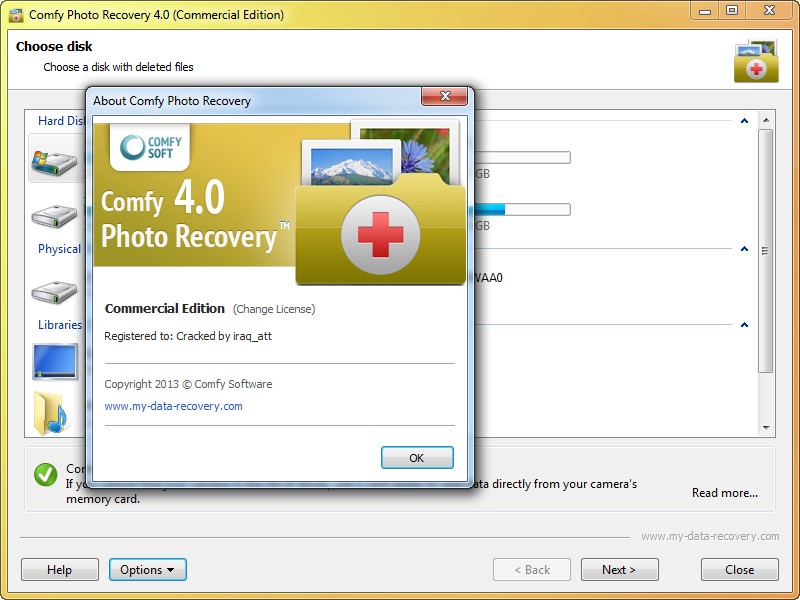This screenshot has width=800, height=600.
Task: Select the Music folder library icon
Action: 51,412
